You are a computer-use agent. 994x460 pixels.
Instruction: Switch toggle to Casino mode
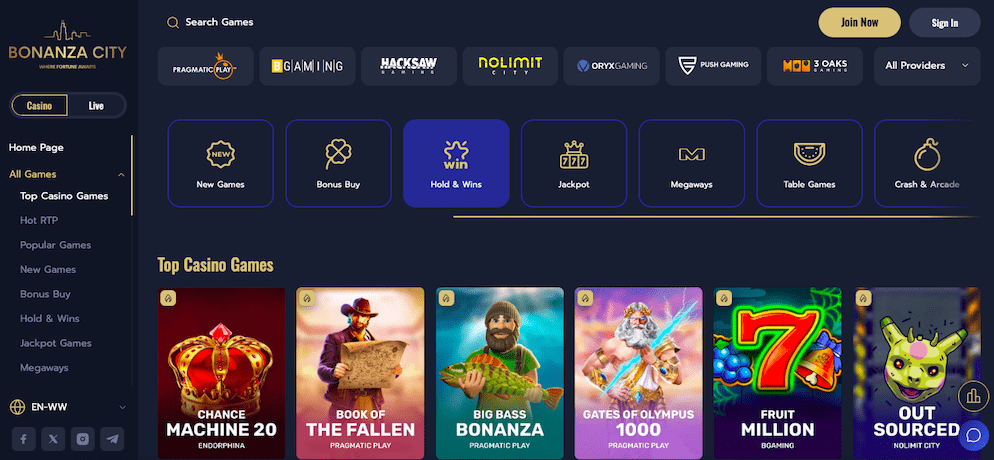click(x=39, y=106)
